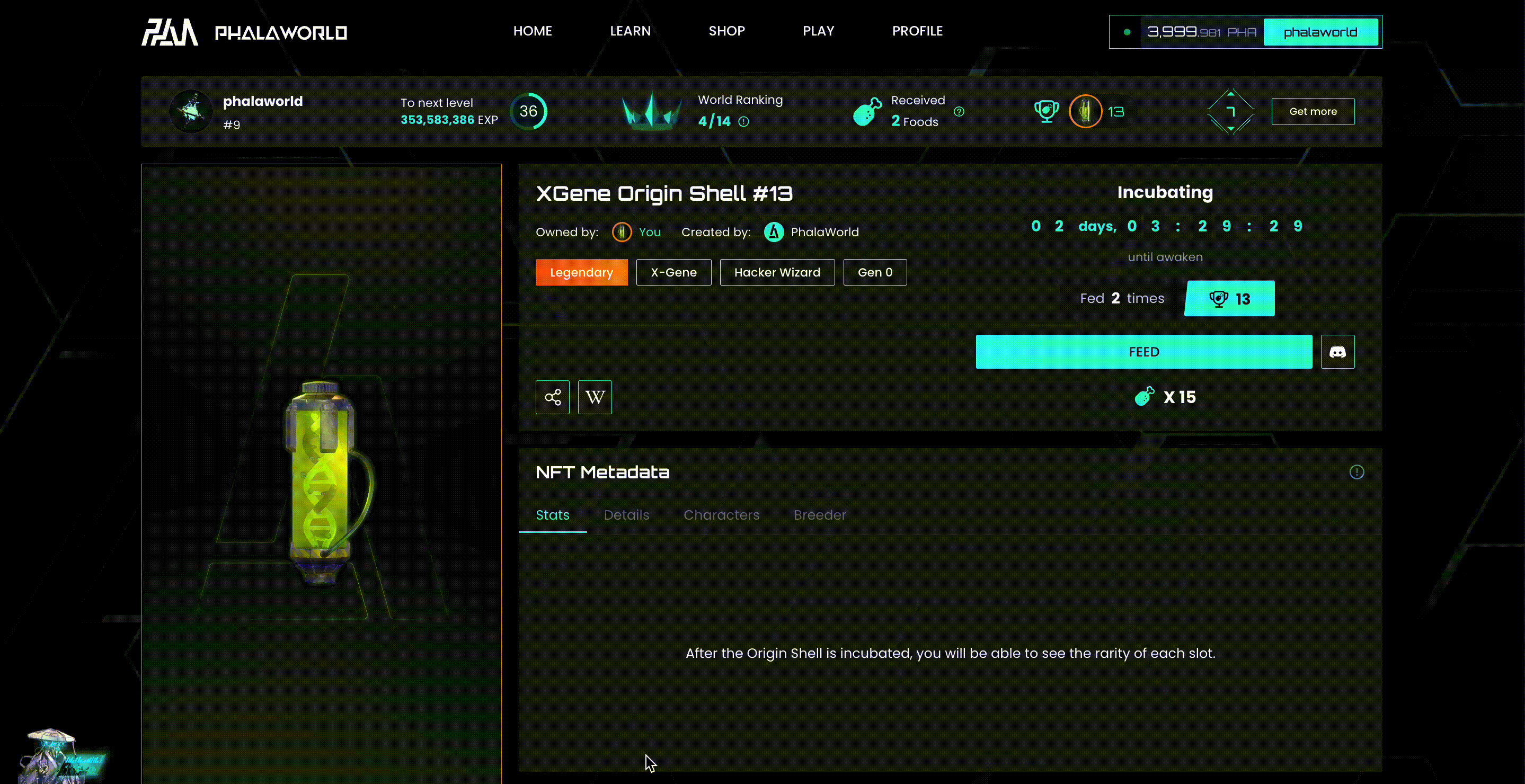Screen dimensions: 1525x784
Task: Click the share icon button
Action: tap(552, 397)
